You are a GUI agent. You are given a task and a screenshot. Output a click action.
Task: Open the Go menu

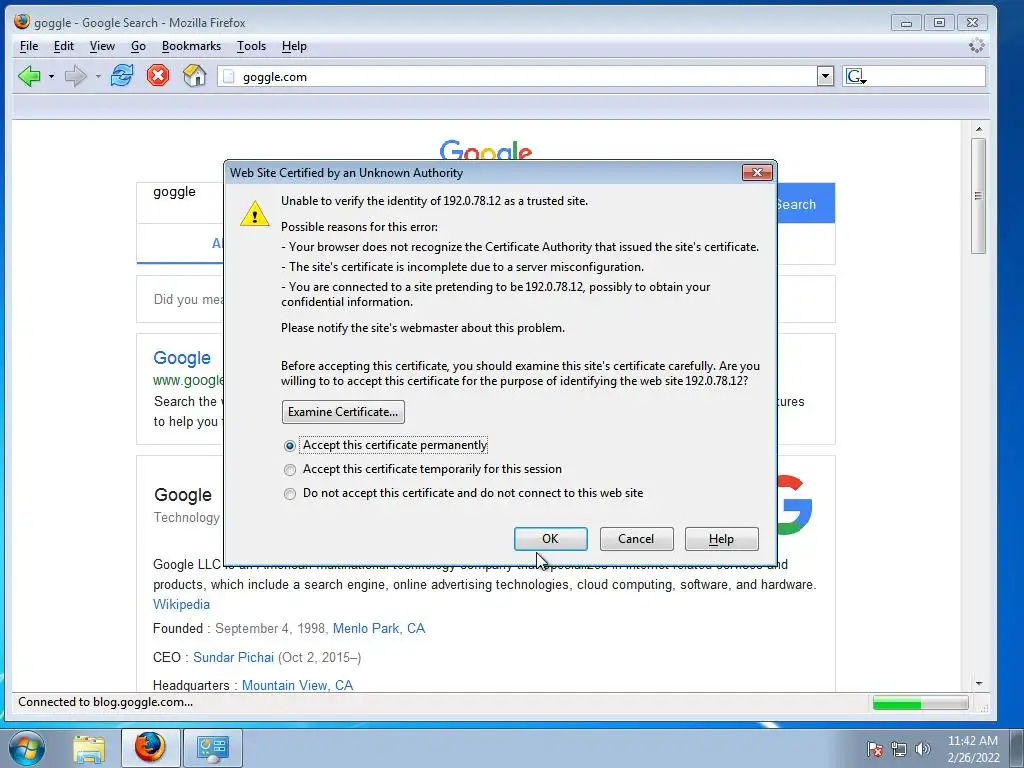138,46
